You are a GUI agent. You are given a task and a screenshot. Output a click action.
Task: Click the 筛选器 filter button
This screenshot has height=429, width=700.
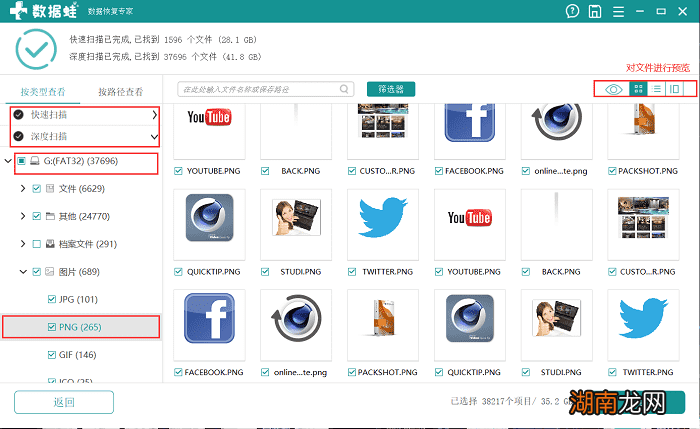[x=391, y=89]
